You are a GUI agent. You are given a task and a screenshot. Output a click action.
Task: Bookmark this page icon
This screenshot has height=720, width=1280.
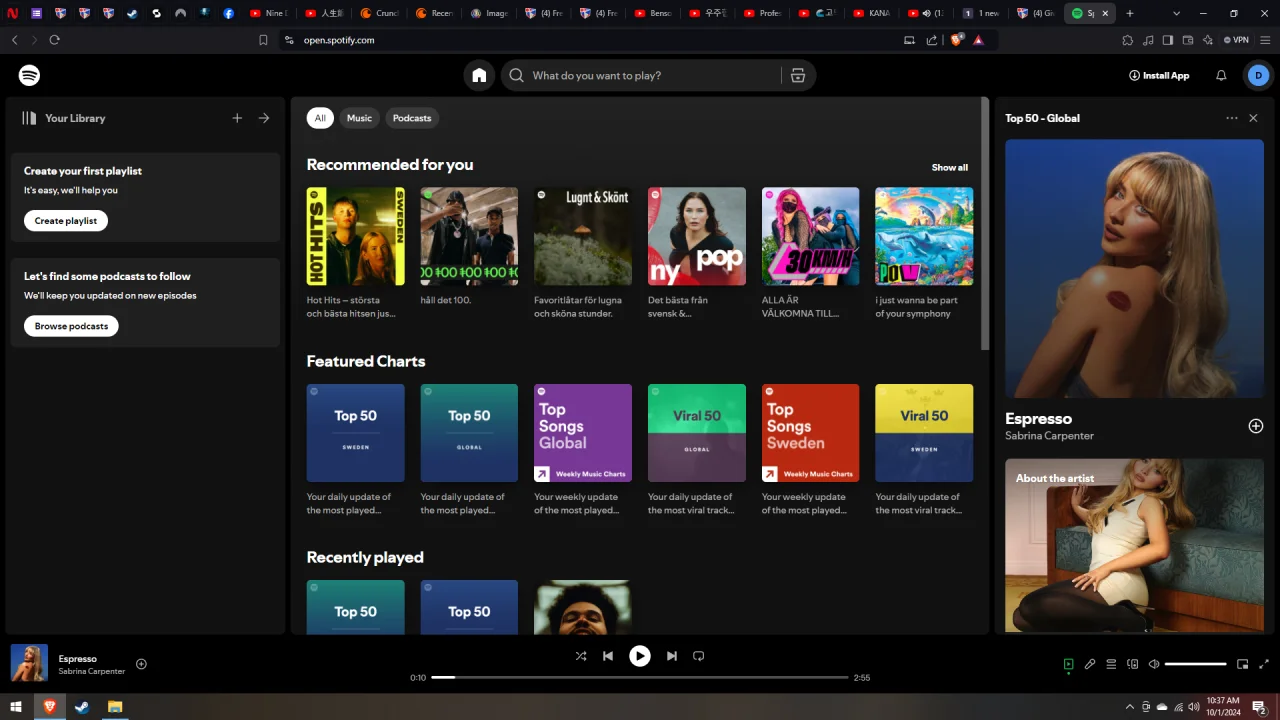[263, 40]
